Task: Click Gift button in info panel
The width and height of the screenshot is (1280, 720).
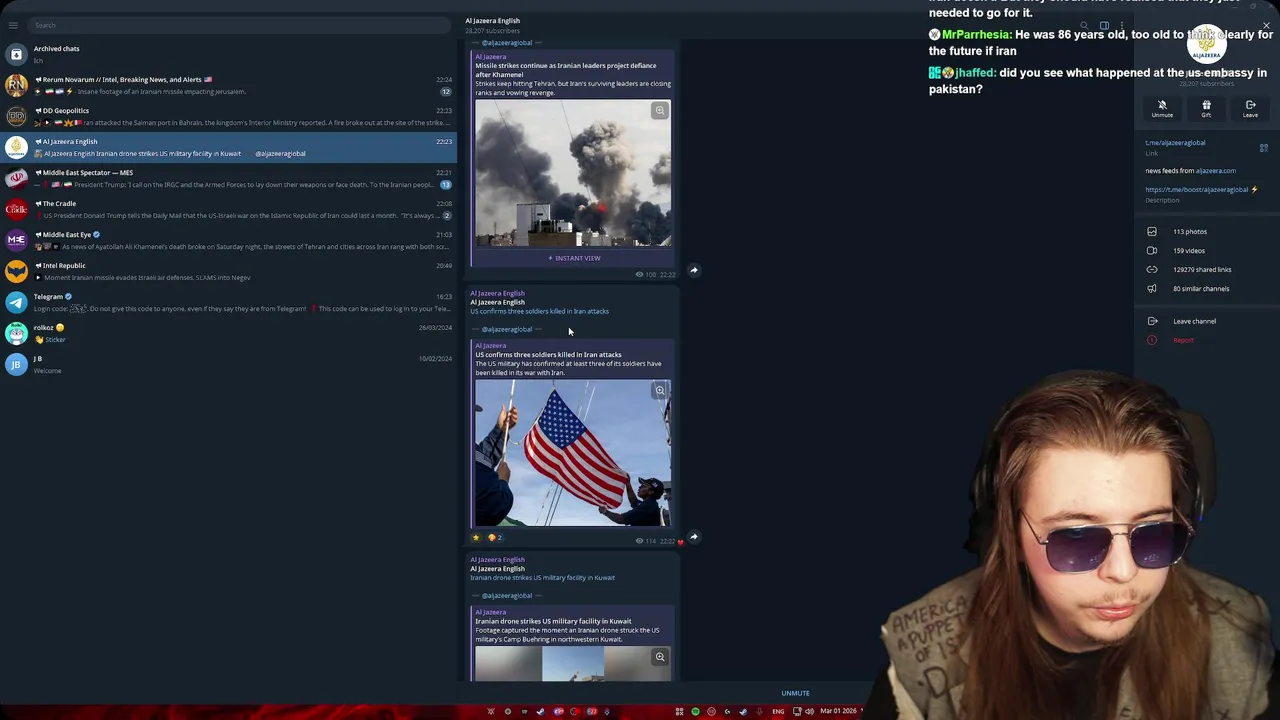Action: [1206, 108]
